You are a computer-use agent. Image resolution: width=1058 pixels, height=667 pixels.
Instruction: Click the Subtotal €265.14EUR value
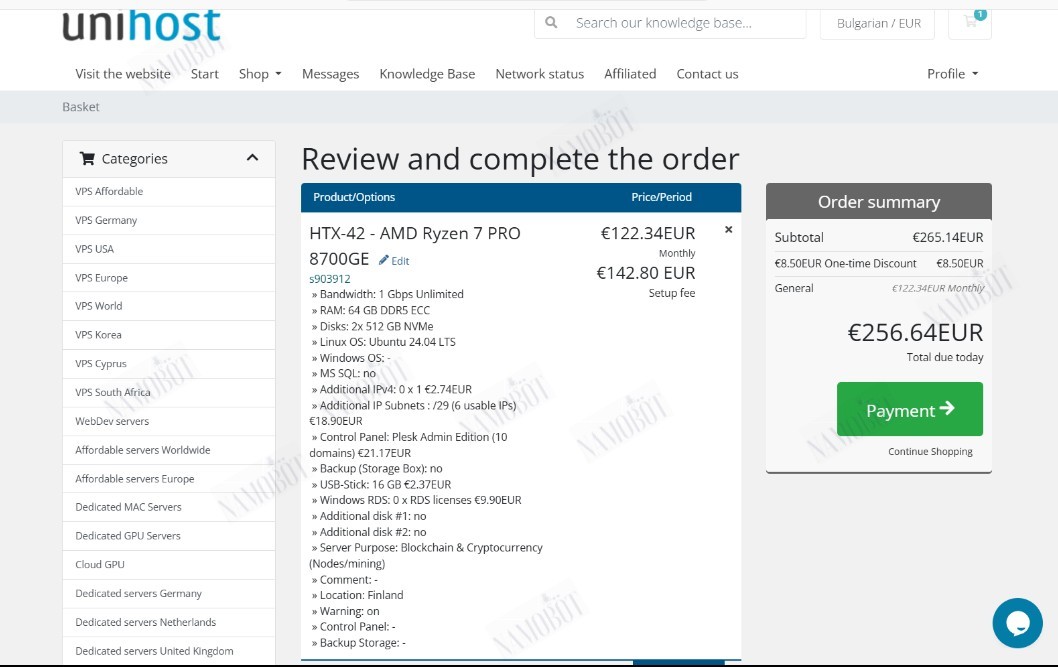tap(947, 237)
